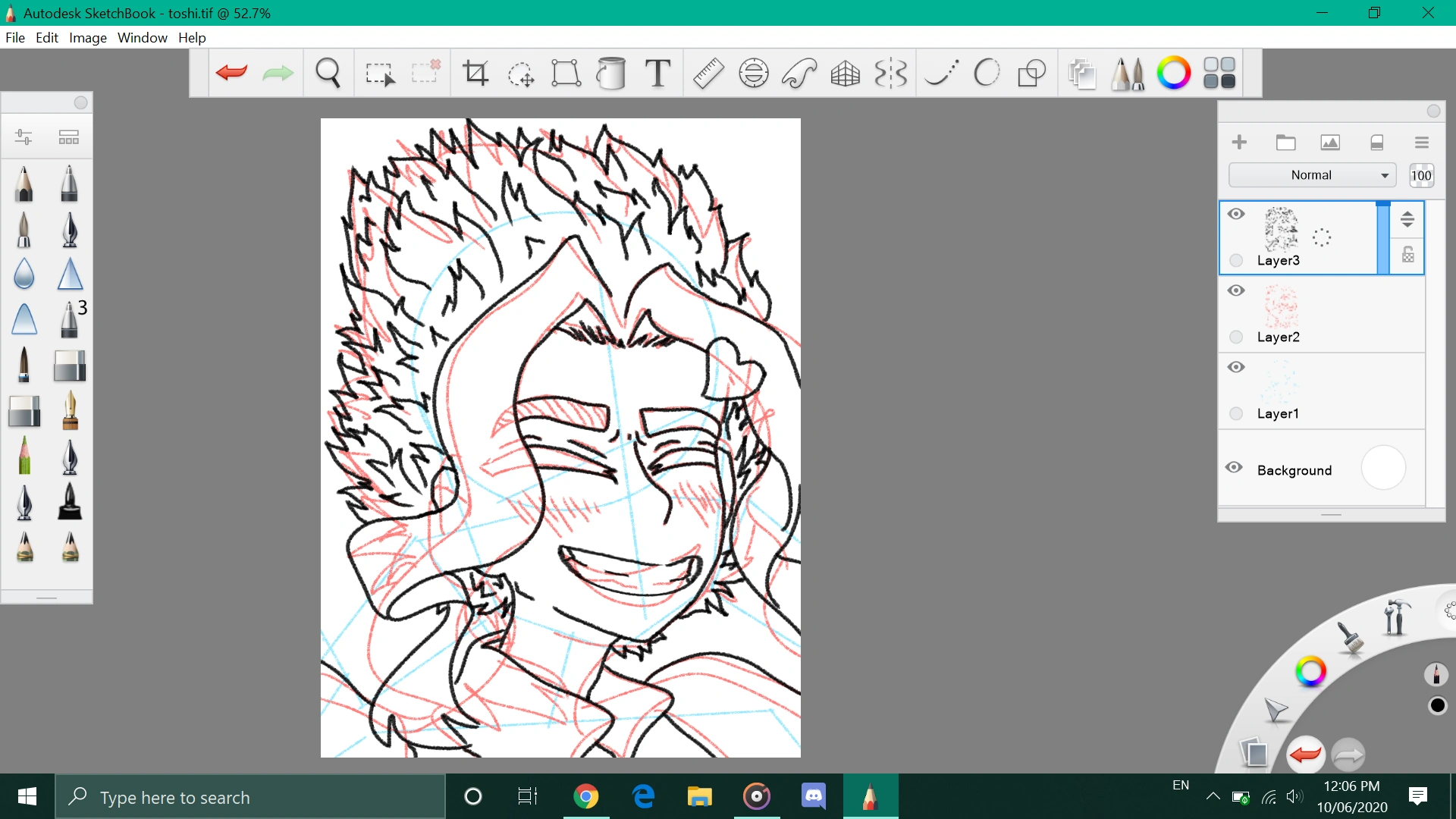This screenshot has height=819, width=1456.
Task: Expand the layer blending arrows on Layer3
Action: (1407, 219)
